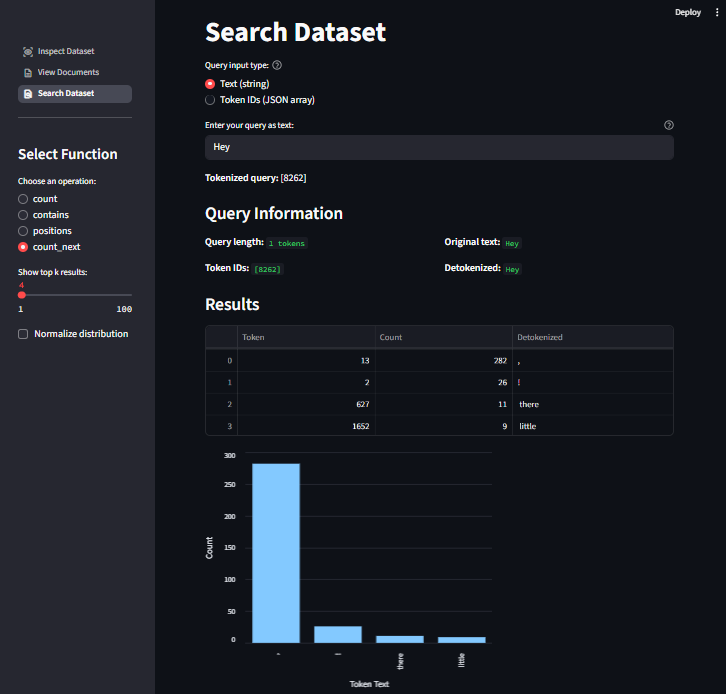Click the View Documents page icon
Screen dimensions: 726x694
tap(28, 73)
